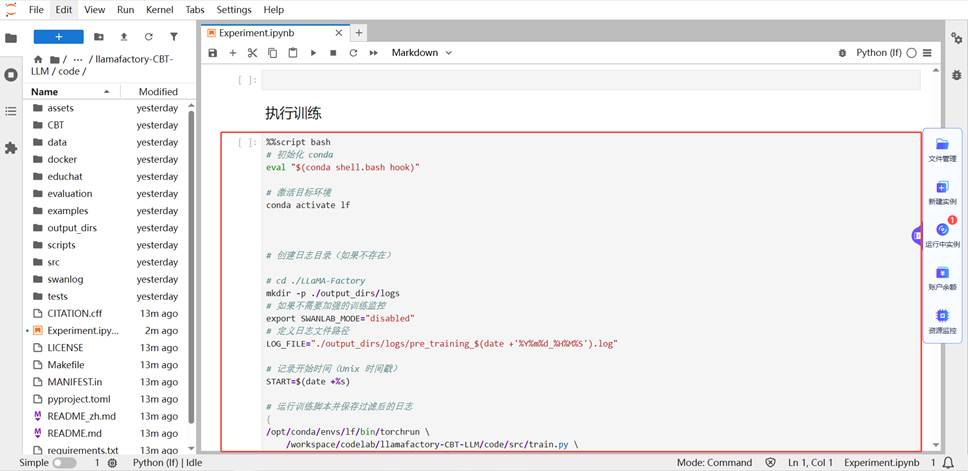
Task: Click Ln 1, Col 1 status entry
Action: pos(811,462)
